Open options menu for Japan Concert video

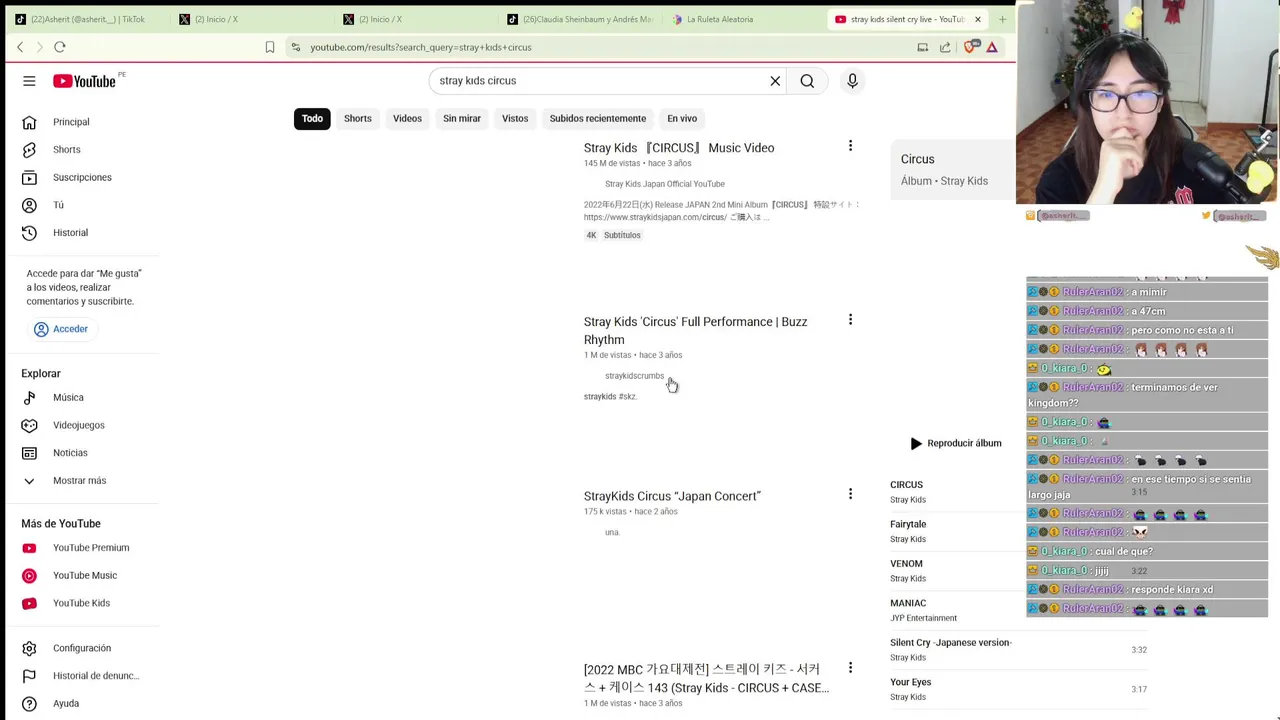[850, 494]
